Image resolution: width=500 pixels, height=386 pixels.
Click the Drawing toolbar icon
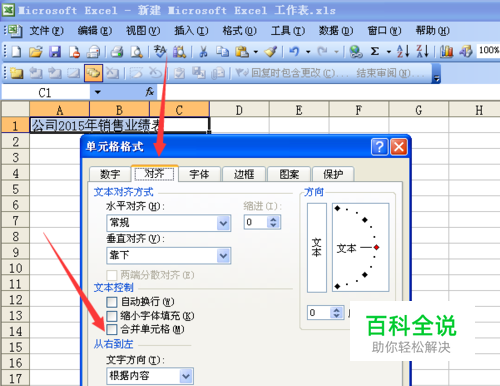click(466, 52)
